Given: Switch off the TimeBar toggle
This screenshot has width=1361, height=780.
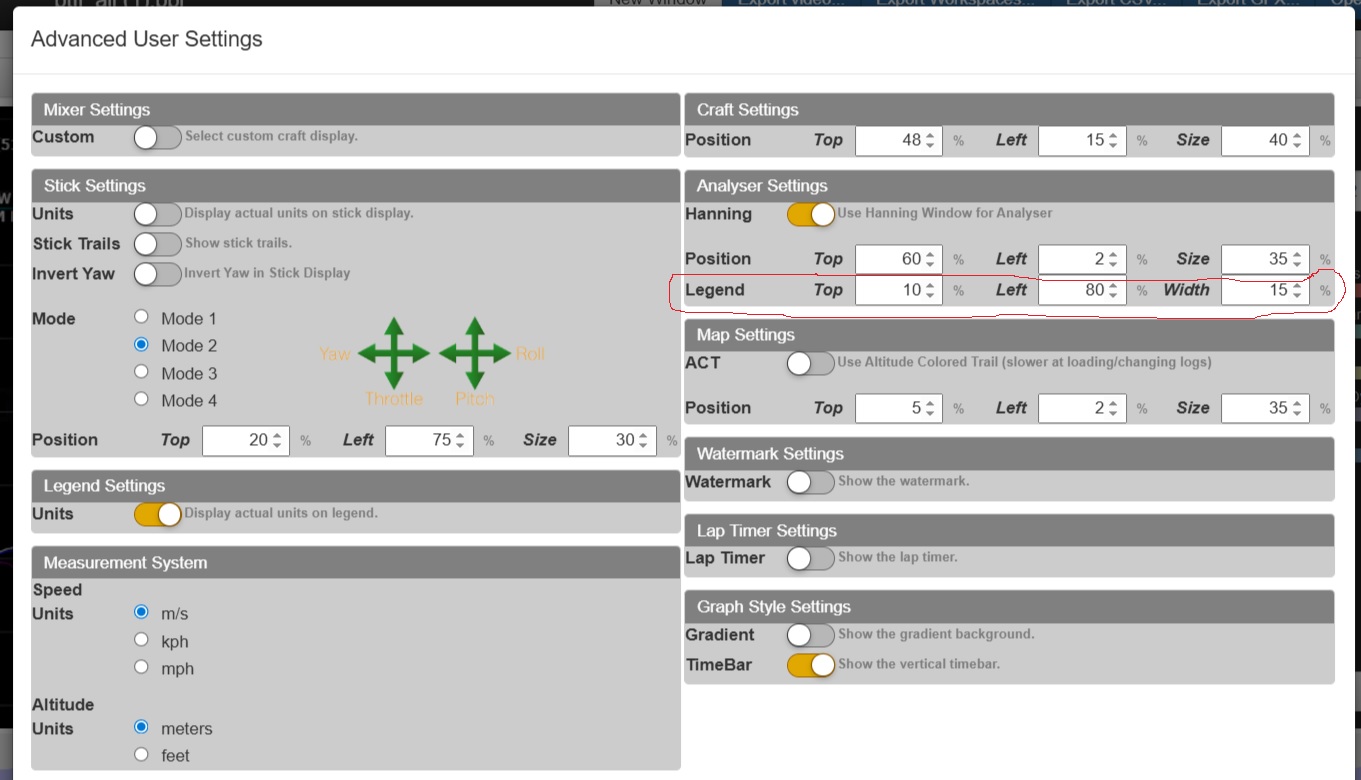Looking at the screenshot, I should (x=810, y=665).
